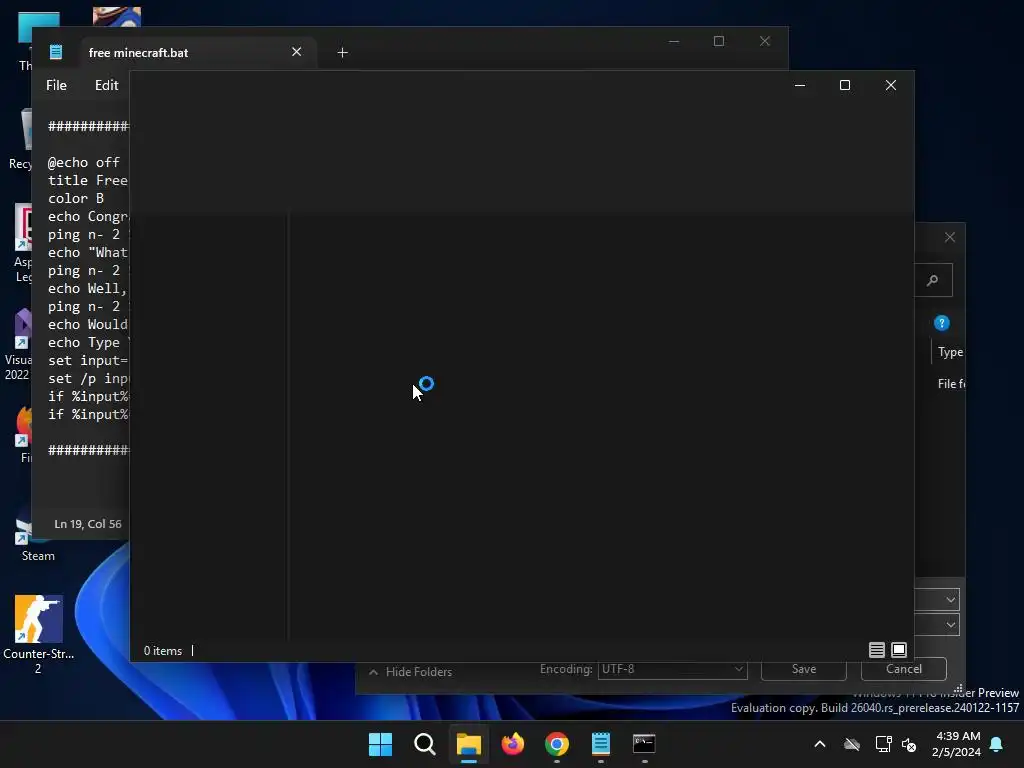Switch to Notepad from the taskbar
Image resolution: width=1024 pixels, height=768 pixels.
pyautogui.click(x=601, y=744)
